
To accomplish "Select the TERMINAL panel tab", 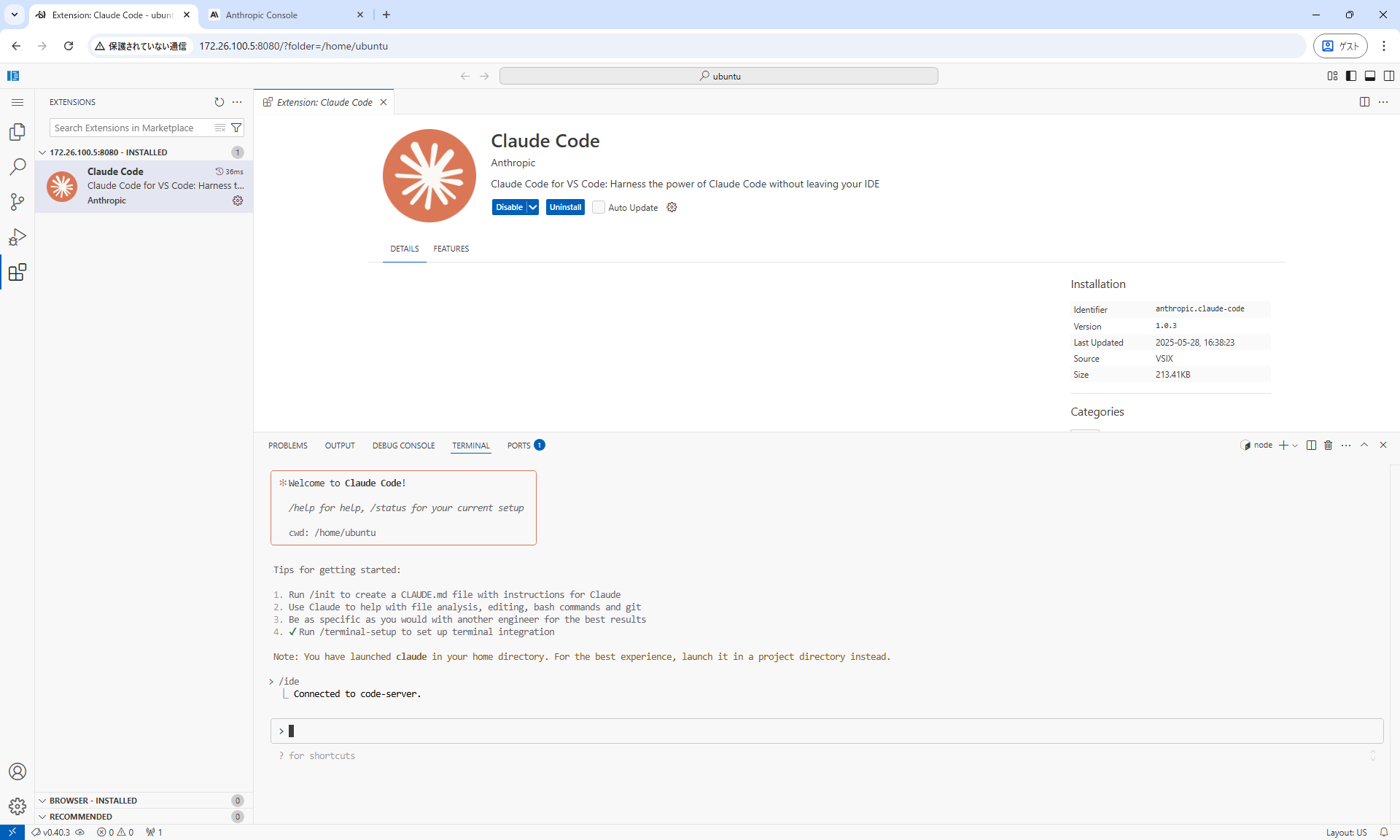I will tap(471, 446).
